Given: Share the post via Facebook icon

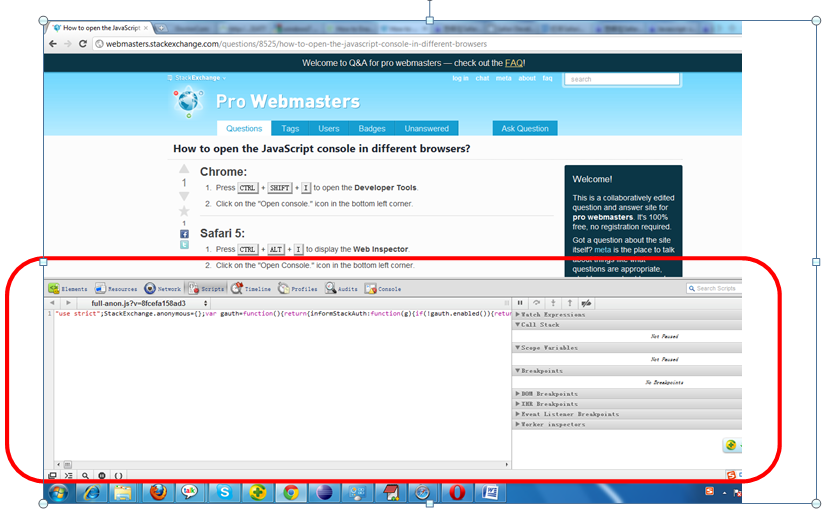Looking at the screenshot, I should (184, 234).
